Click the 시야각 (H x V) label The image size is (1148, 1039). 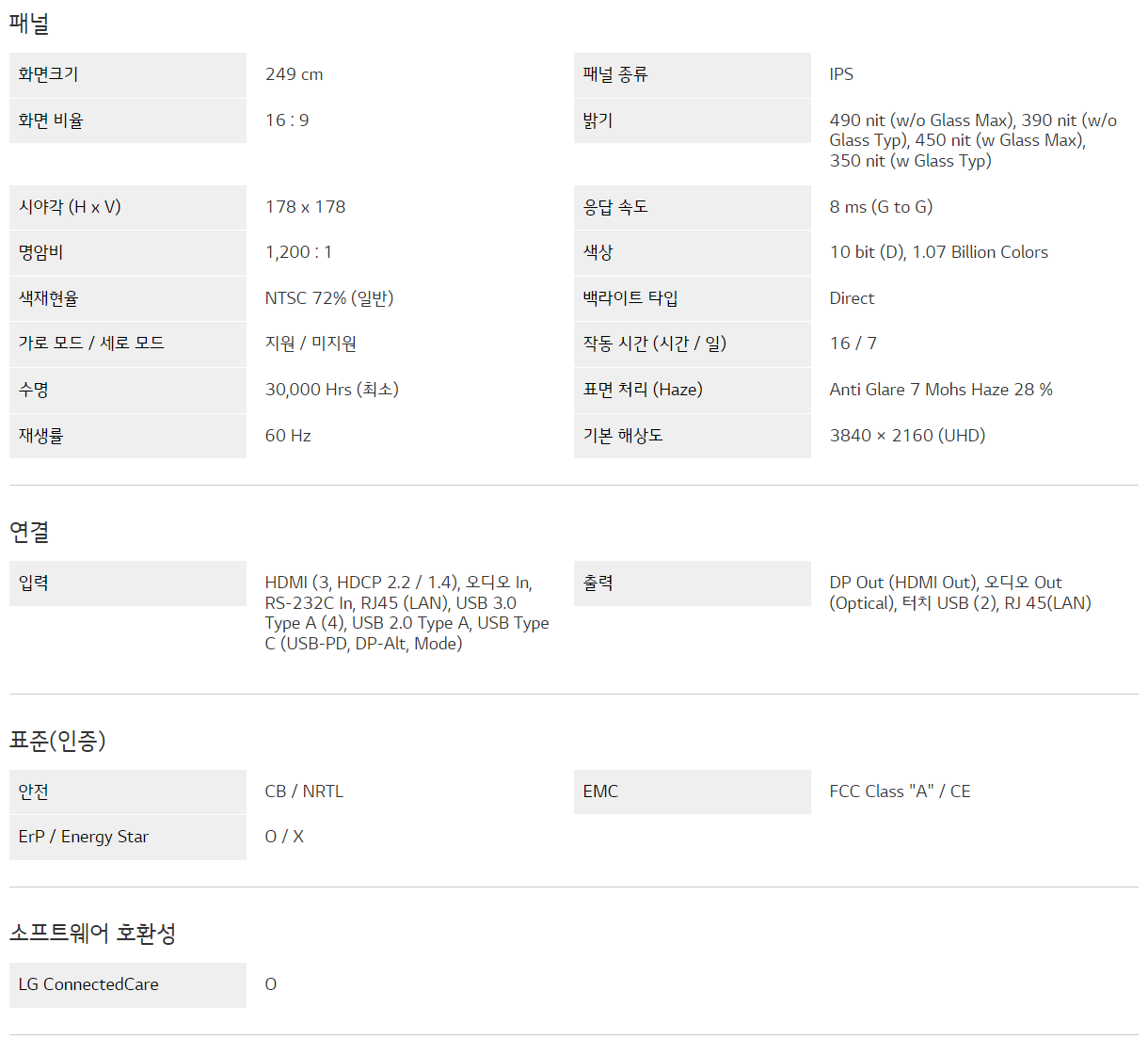[x=70, y=207]
